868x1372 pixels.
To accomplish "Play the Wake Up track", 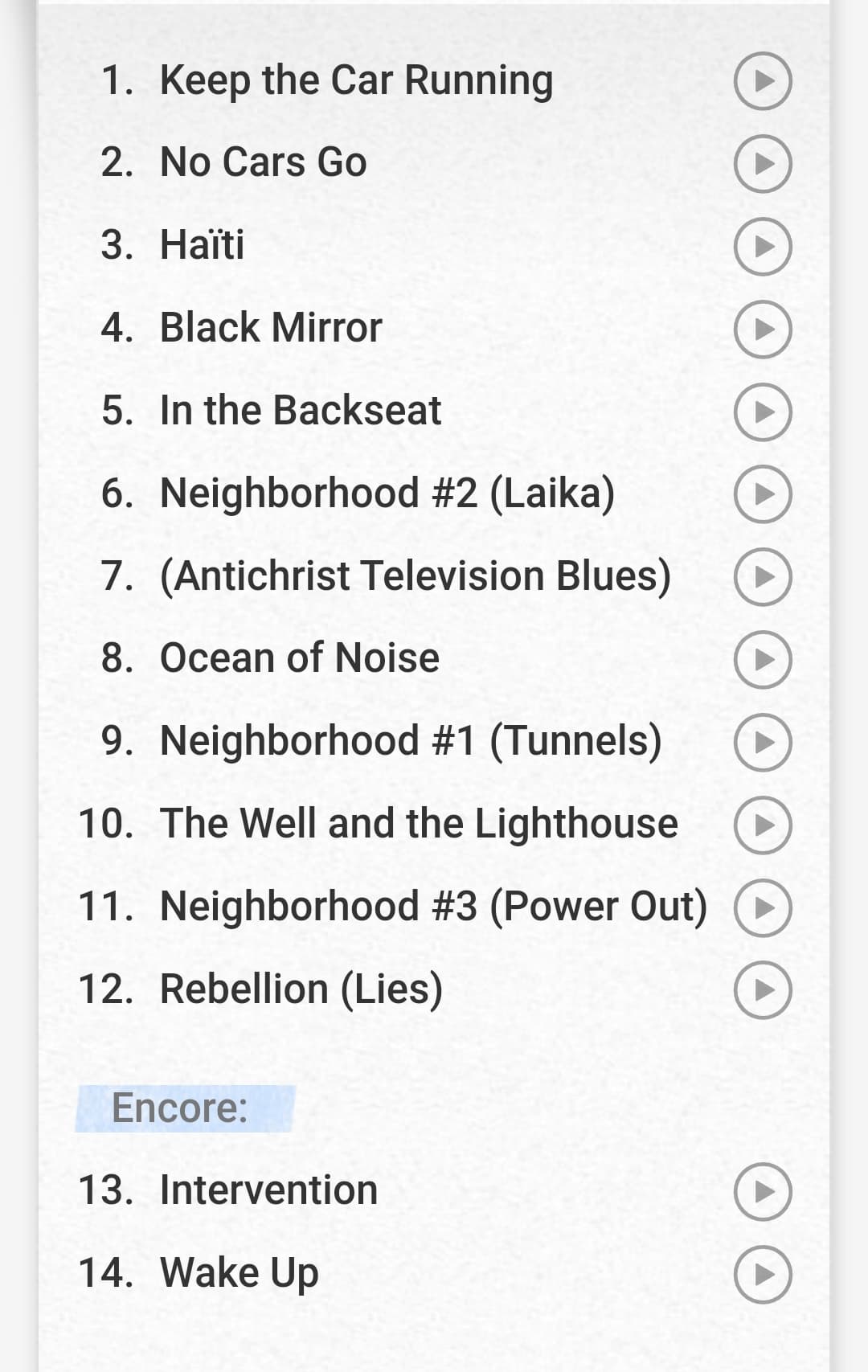I will pos(763,1275).
